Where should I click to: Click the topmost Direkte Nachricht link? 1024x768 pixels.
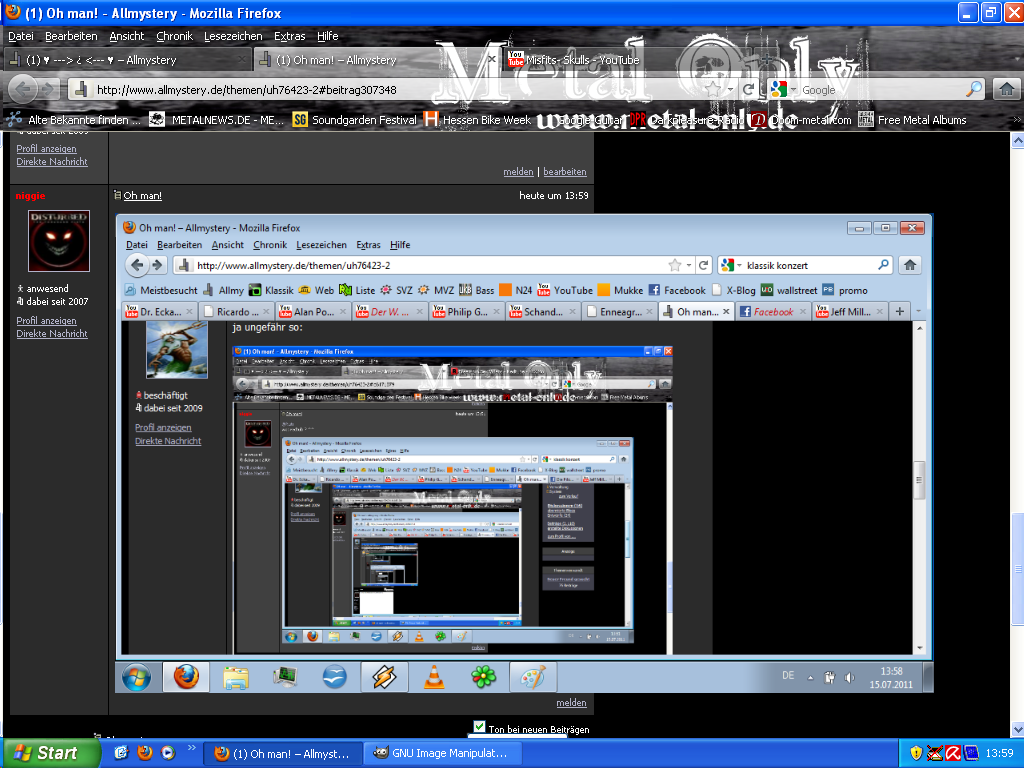click(x=52, y=161)
